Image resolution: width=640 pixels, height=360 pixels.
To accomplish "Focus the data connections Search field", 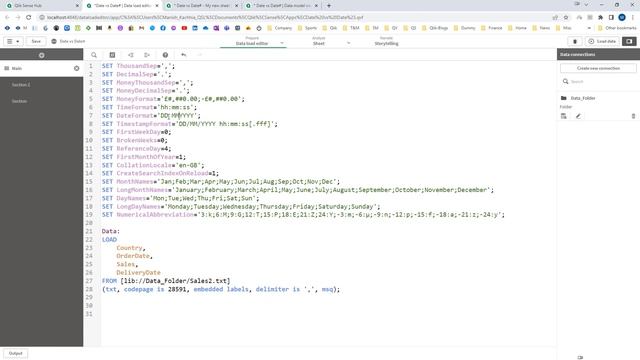I will tap(598, 82).
